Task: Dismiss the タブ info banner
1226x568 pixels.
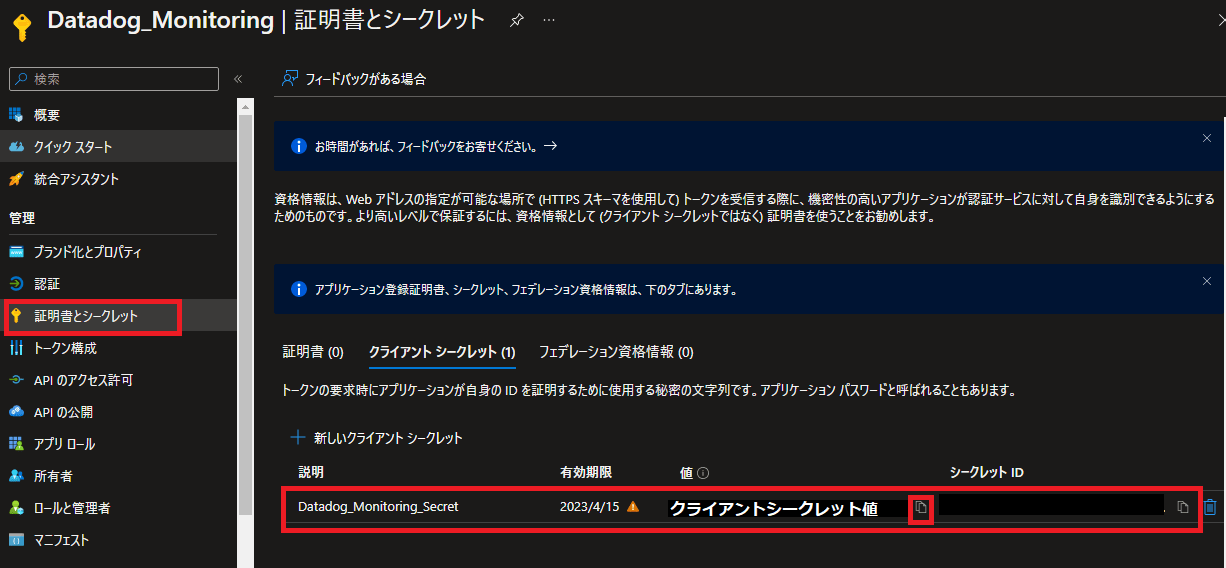Action: point(1207,281)
